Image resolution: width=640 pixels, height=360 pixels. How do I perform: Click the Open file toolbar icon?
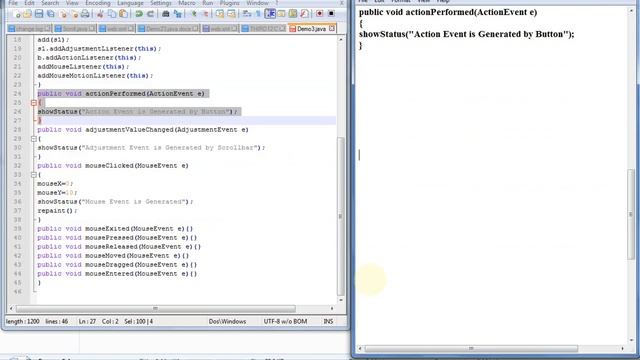pos(27,14)
